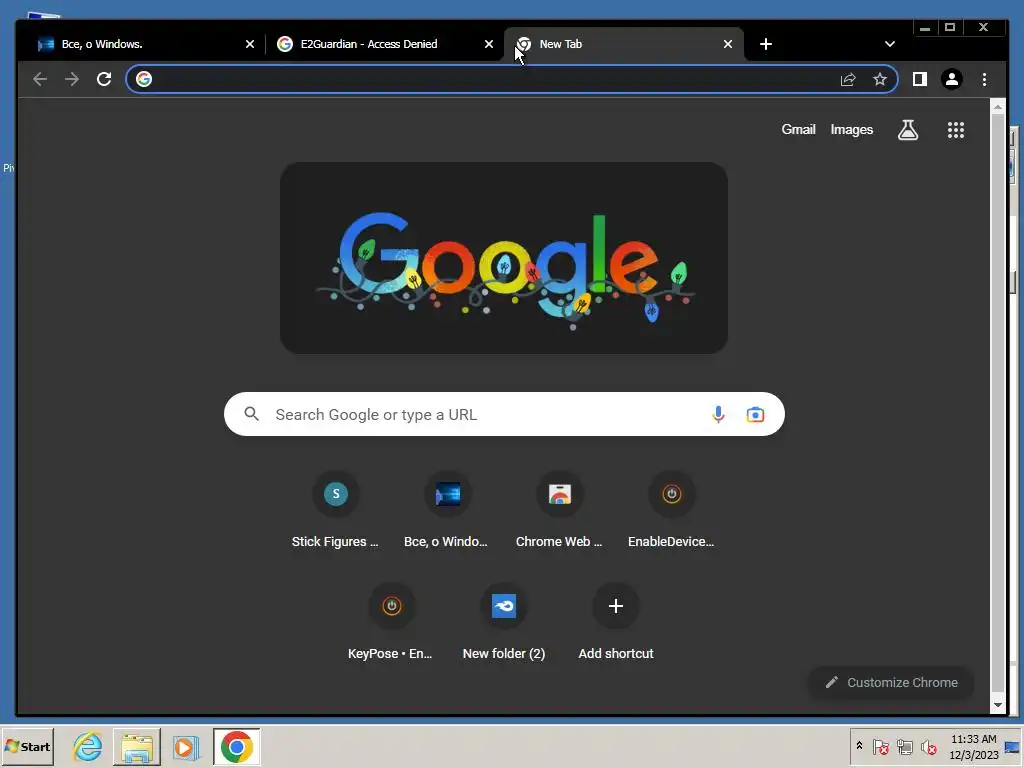The height and width of the screenshot is (768, 1024).
Task: Click the muted volume tray icon
Action: tap(928, 746)
